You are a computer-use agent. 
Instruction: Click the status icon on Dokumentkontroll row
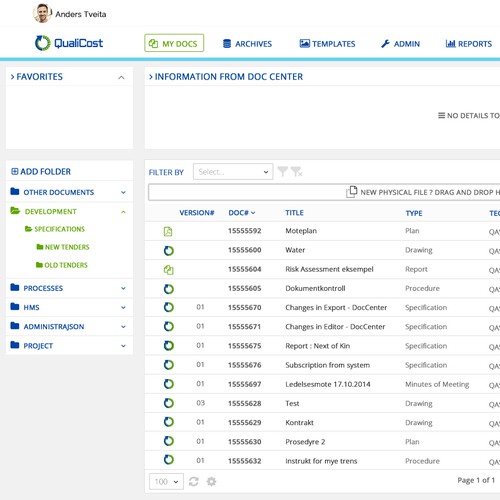[x=169, y=289]
